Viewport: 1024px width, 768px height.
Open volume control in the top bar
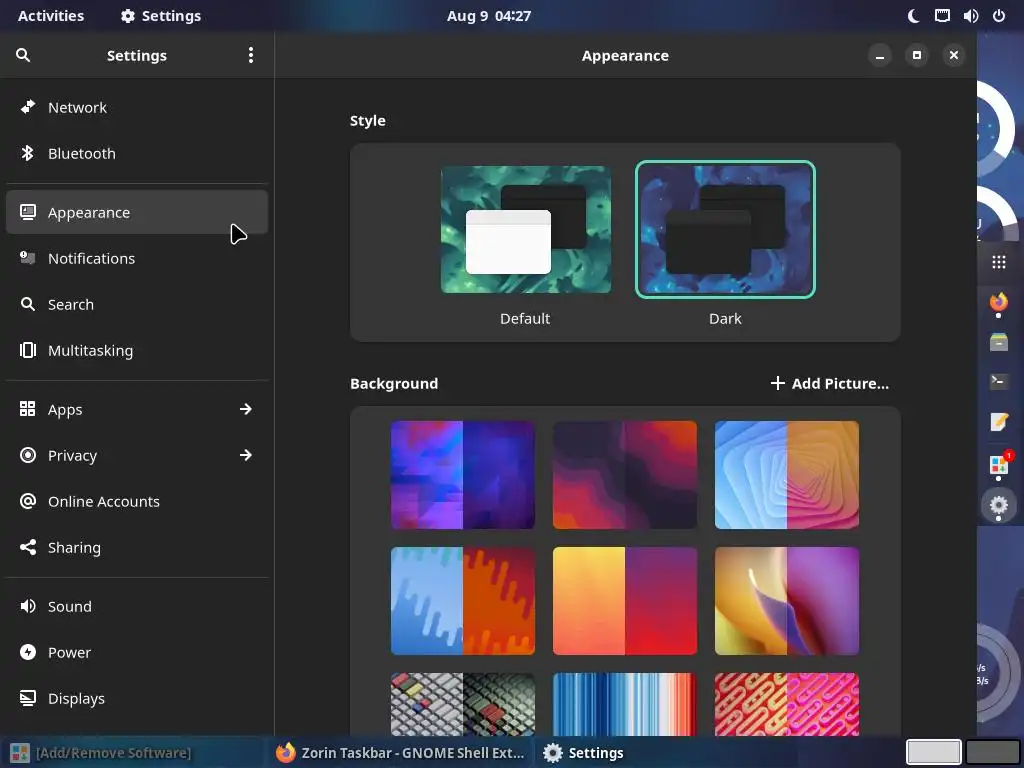970,16
